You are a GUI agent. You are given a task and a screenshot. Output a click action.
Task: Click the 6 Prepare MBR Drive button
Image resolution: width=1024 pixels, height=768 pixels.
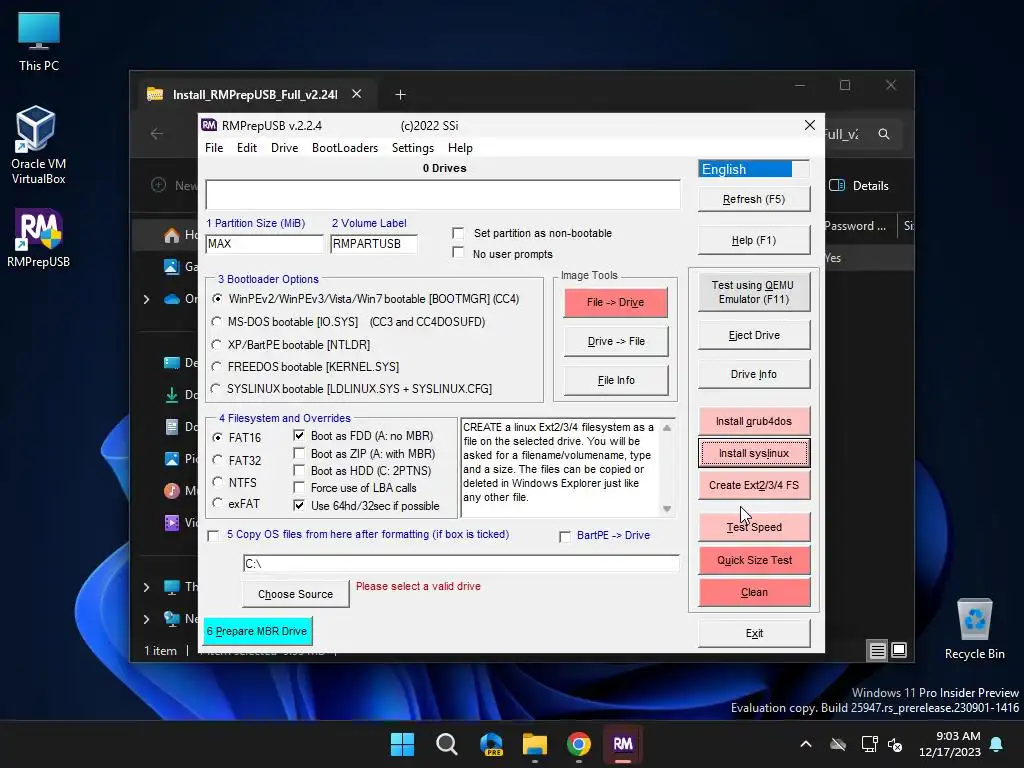pyautogui.click(x=257, y=631)
